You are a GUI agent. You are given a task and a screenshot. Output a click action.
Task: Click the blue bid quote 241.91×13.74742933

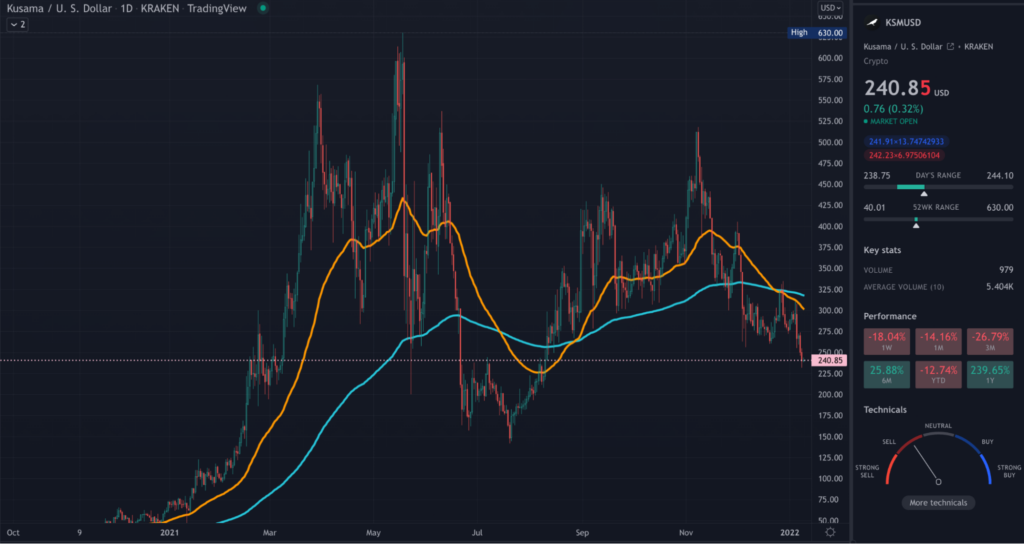(906, 141)
